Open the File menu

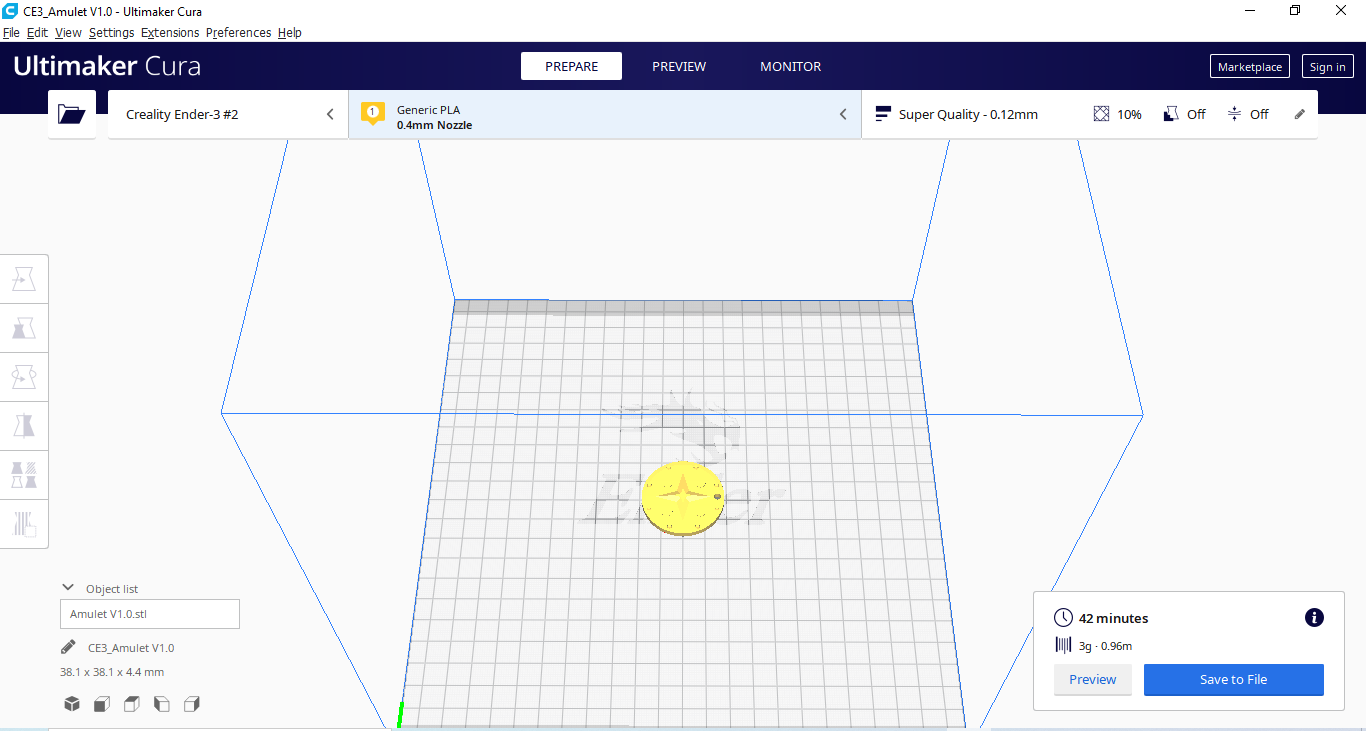coord(11,33)
